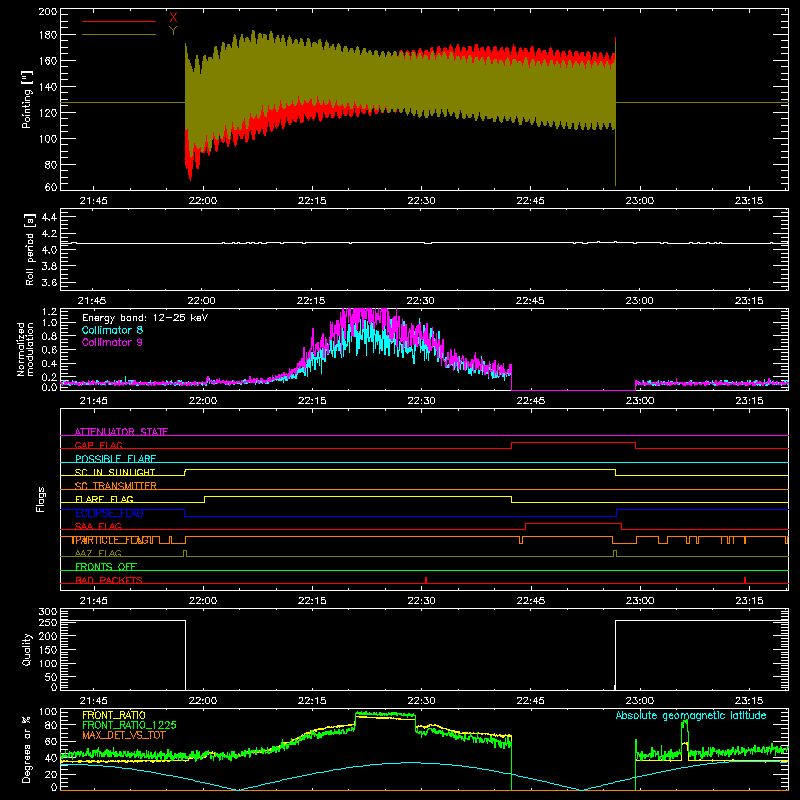Click the 'Absolute geomagnetic latitude' legend text
Viewport: 800px width, 800px height.
(691, 715)
